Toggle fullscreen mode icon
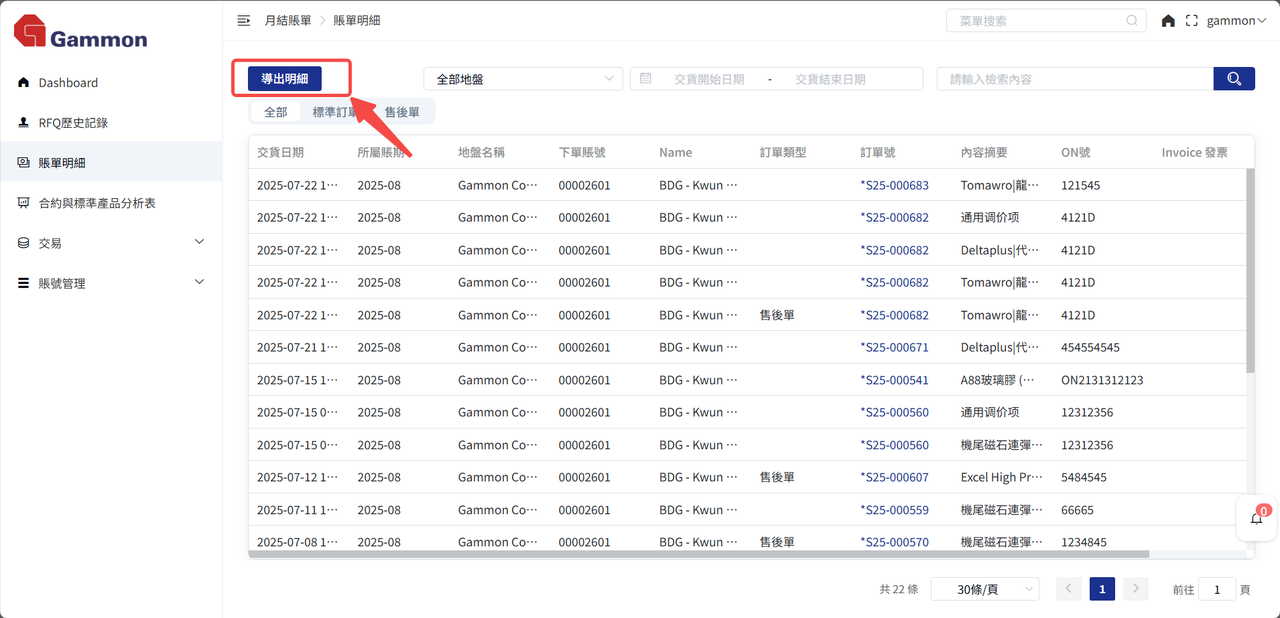Viewport: 1280px width, 618px height. coord(1191,20)
